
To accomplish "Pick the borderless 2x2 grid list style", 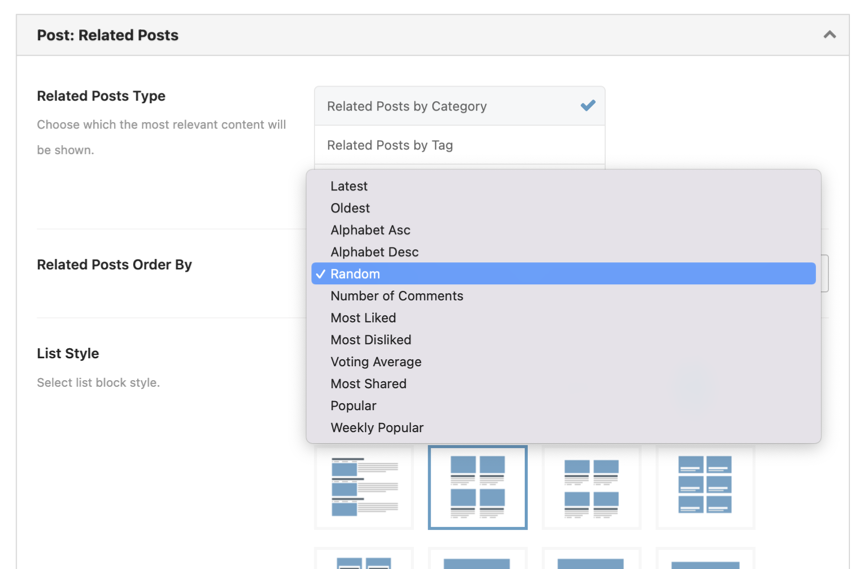I will [591, 487].
